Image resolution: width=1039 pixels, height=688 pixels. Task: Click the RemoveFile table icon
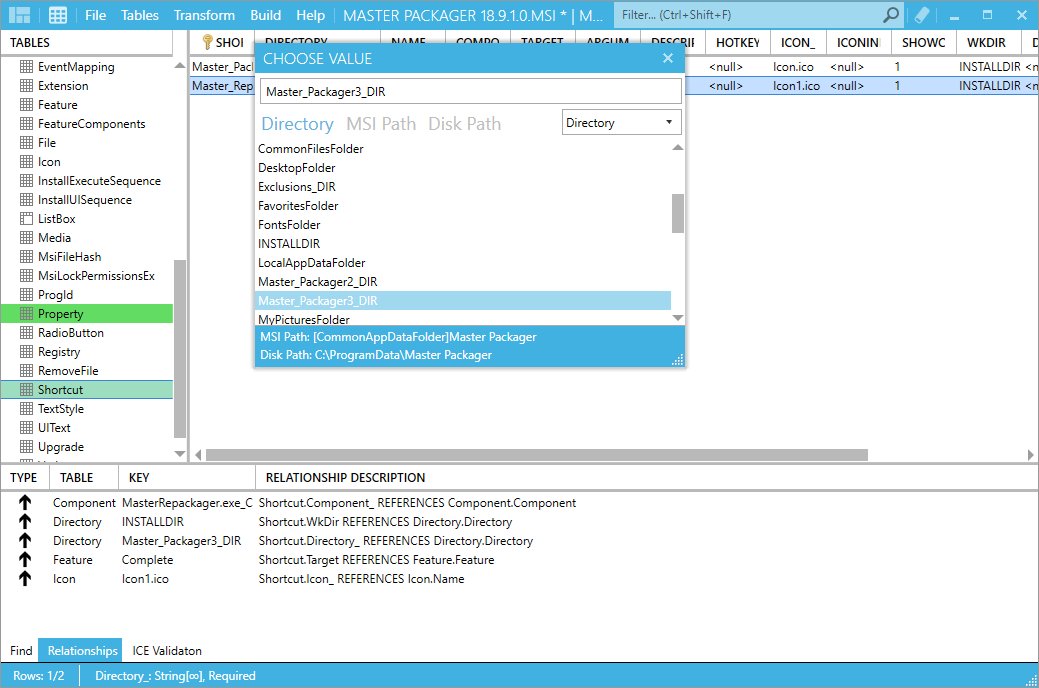27,371
